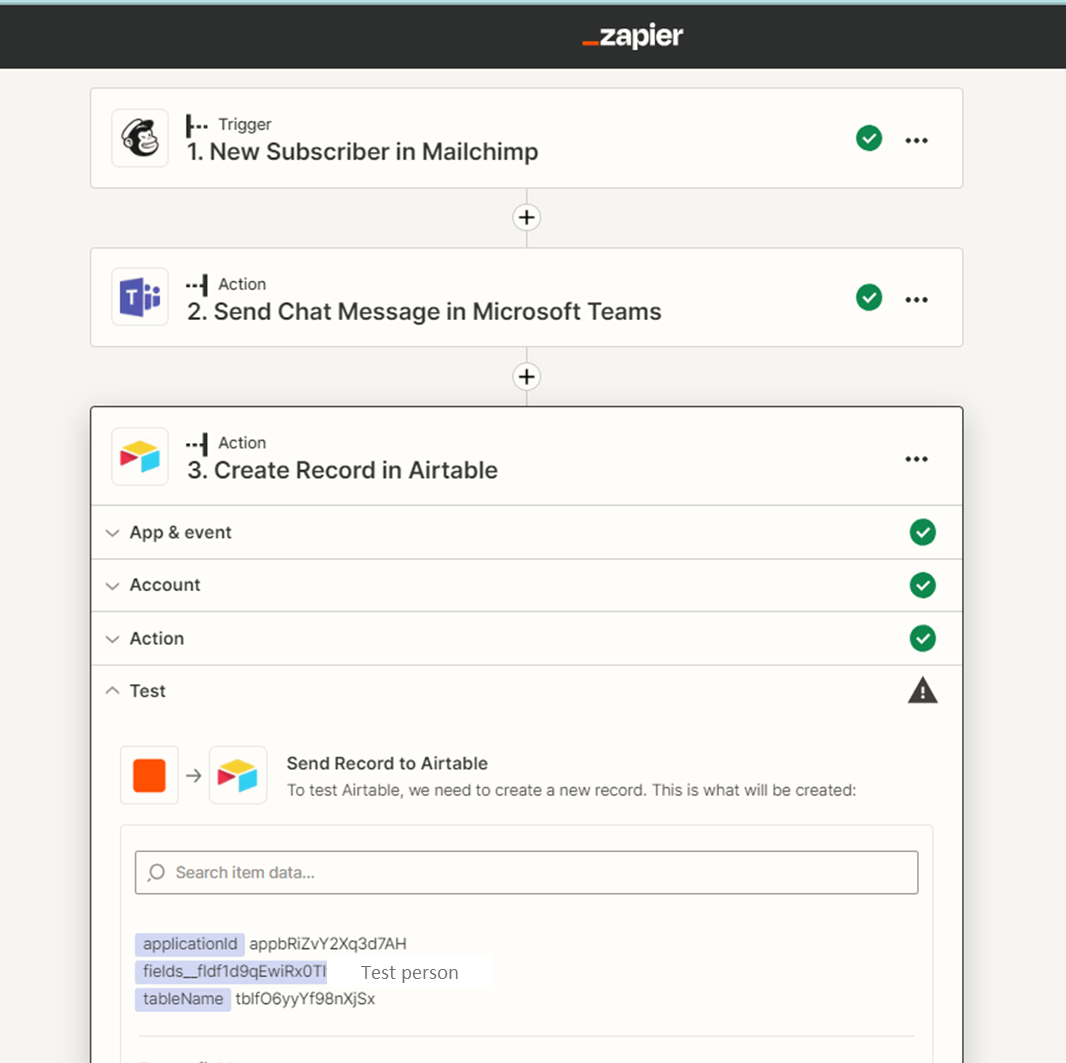1066x1063 pixels.
Task: Click Airtable icon beside Send Record text
Action: (238, 776)
